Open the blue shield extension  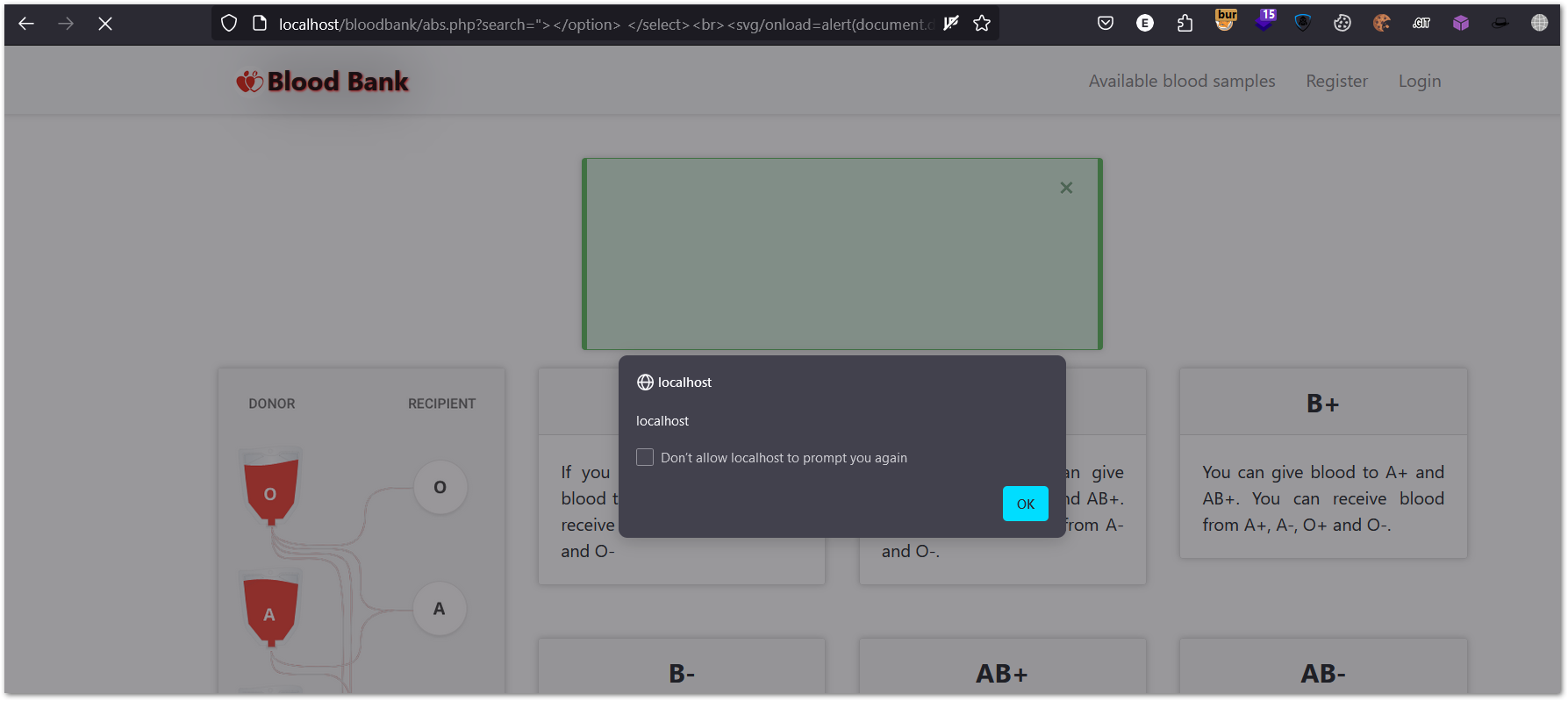tap(1303, 24)
